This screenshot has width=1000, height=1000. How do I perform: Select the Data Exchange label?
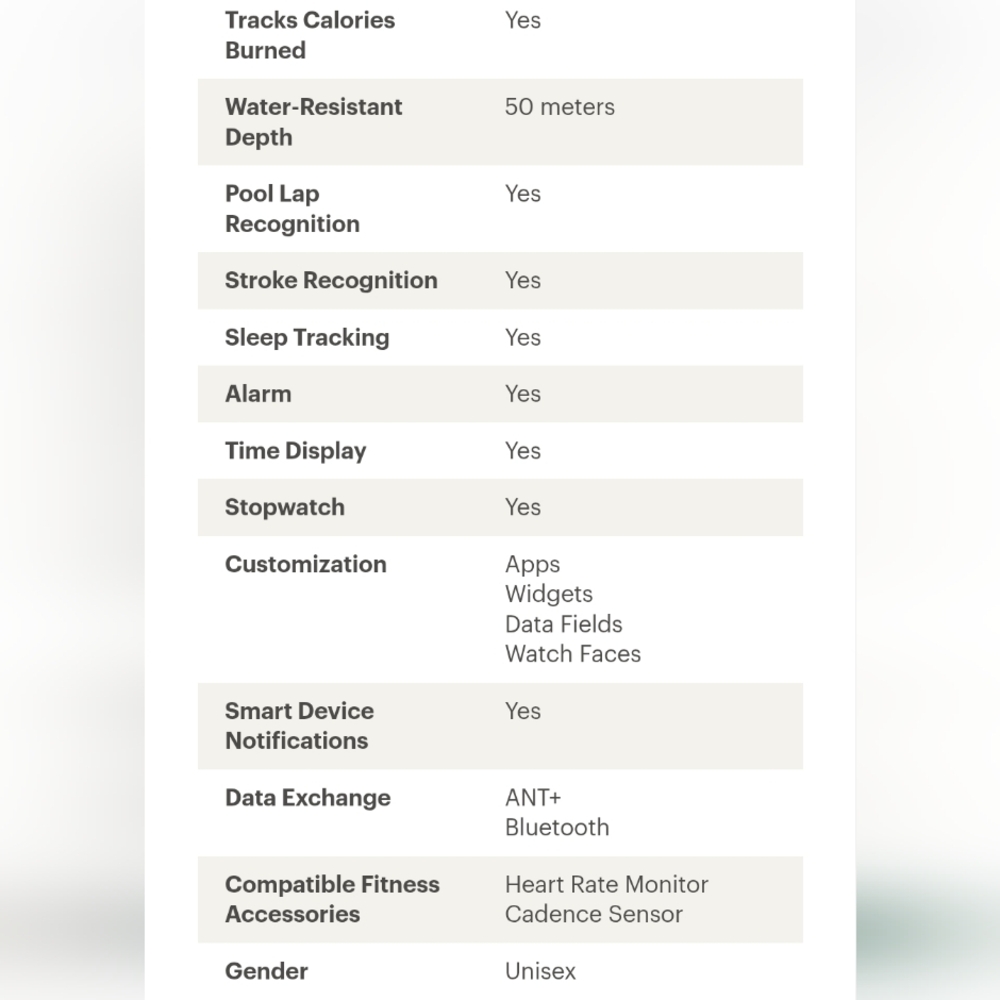tap(307, 798)
